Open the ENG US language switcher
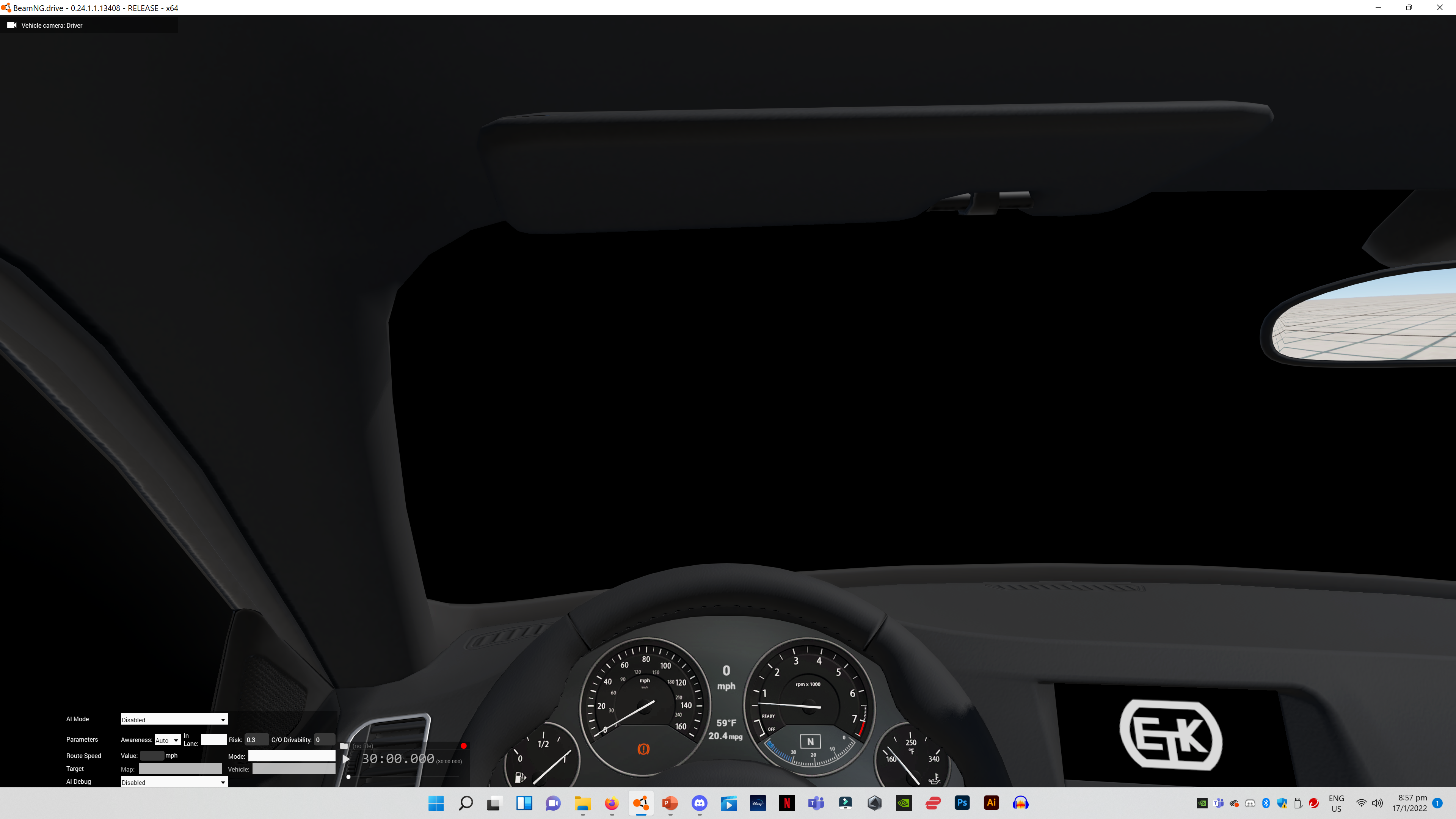Image resolution: width=1456 pixels, height=819 pixels. [1336, 803]
